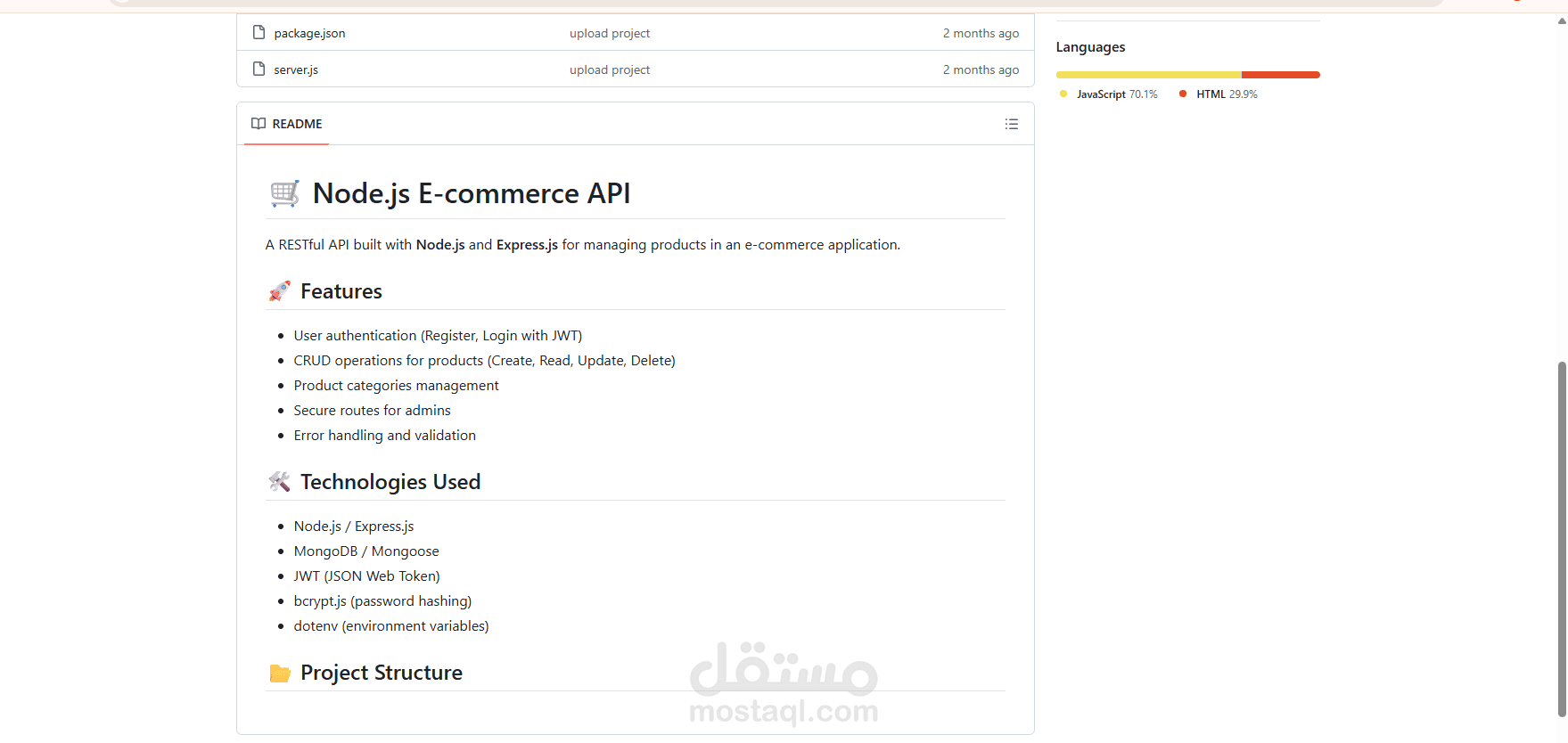Click the scrollbar up arrow
The image size is (1568, 743).
[1562, 20]
